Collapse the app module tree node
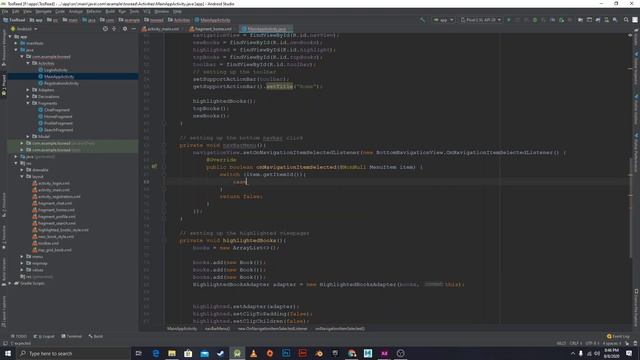This screenshot has height=360, width=640. (x=10, y=36)
